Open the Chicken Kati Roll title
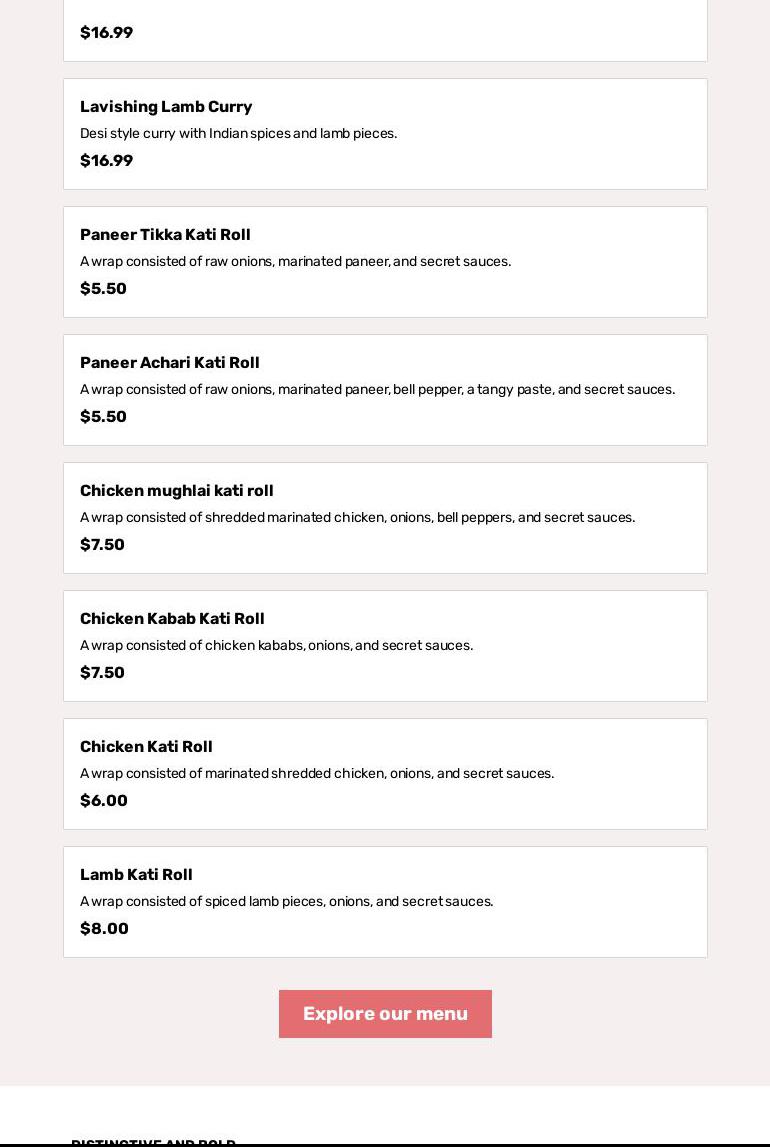Image resolution: width=770 pixels, height=1147 pixels. (146, 747)
